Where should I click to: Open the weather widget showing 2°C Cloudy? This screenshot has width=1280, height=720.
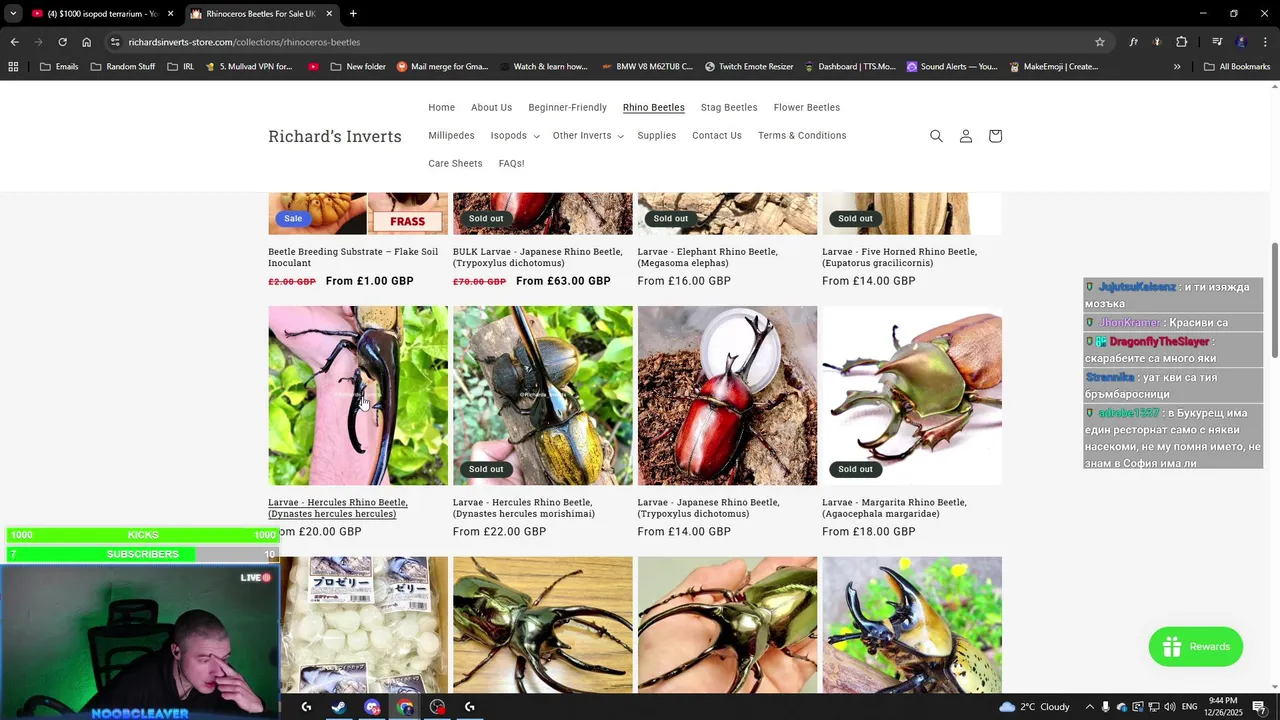pos(1034,707)
